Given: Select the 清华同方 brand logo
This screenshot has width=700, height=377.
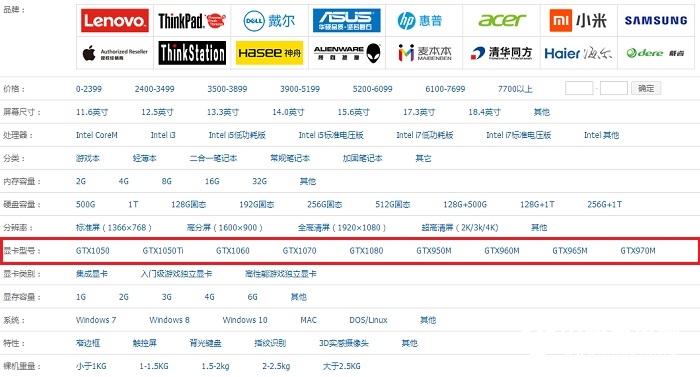Looking at the screenshot, I should 501,53.
